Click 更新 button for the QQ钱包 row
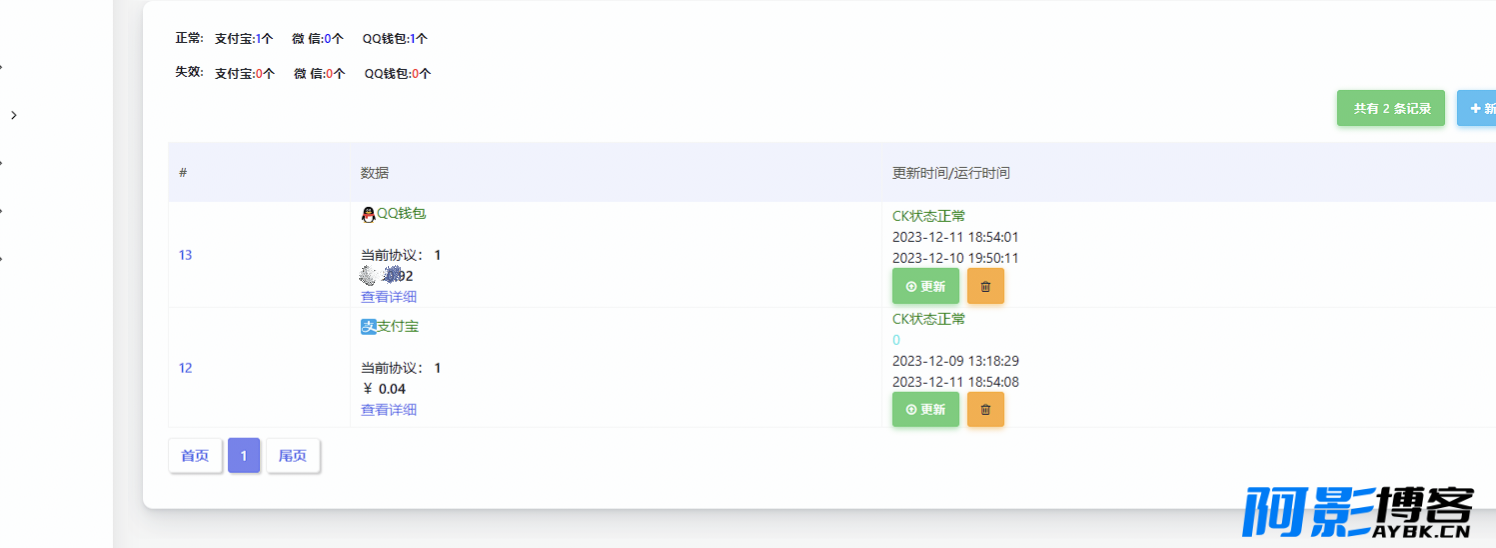Screen dimensions: 1496x548 tap(925, 286)
